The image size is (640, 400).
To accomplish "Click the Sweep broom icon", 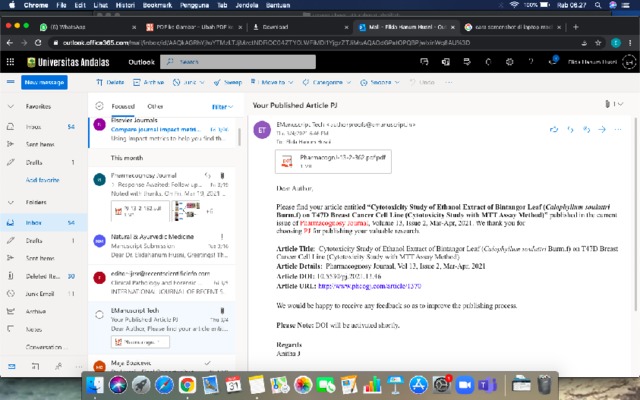I will [217, 82].
